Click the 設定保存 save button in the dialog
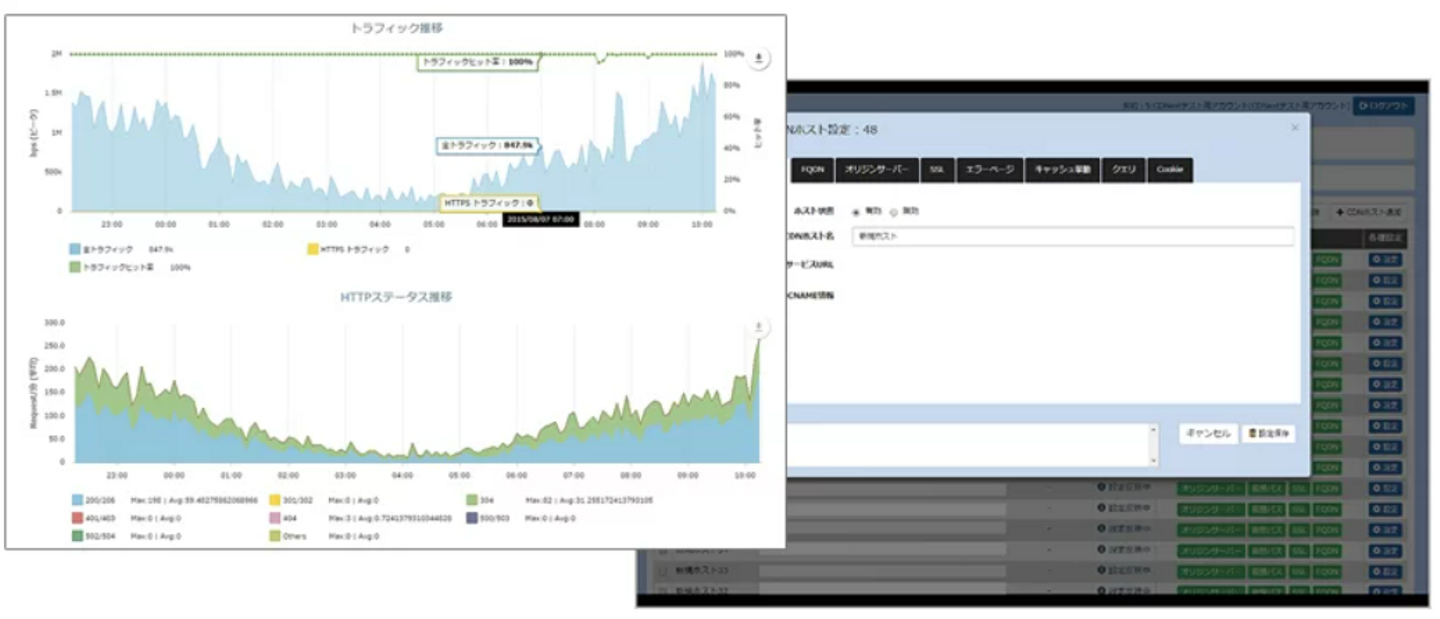The height and width of the screenshot is (619, 1440). [x=1269, y=434]
